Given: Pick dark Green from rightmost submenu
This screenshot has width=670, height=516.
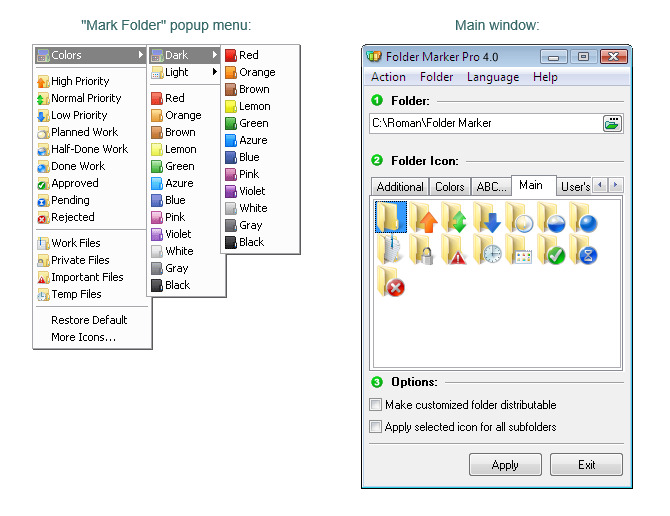Looking at the screenshot, I should [x=261, y=123].
